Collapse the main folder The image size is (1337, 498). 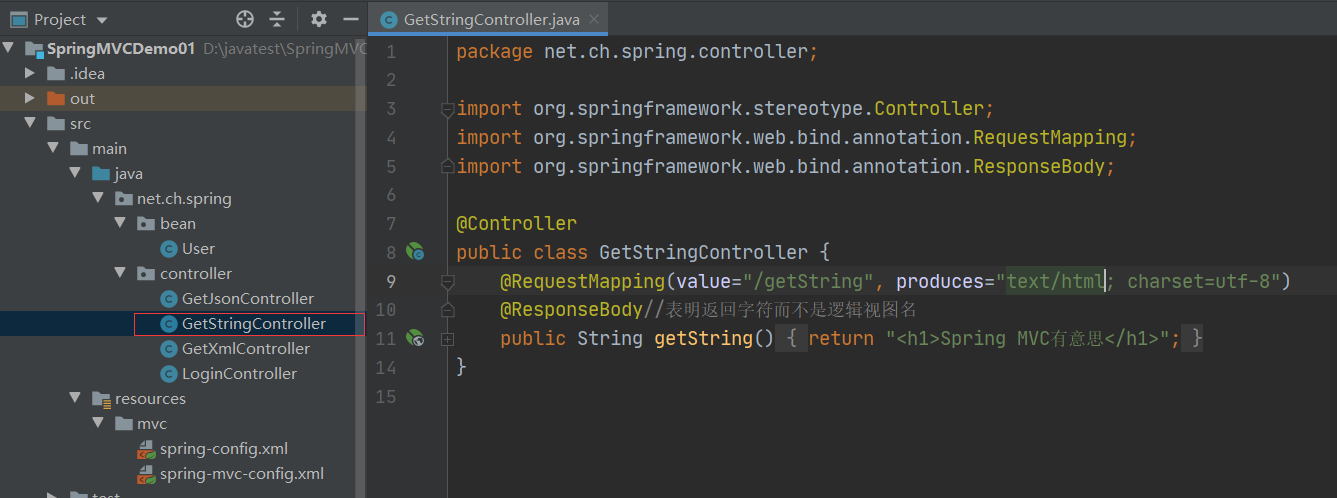[x=52, y=148]
